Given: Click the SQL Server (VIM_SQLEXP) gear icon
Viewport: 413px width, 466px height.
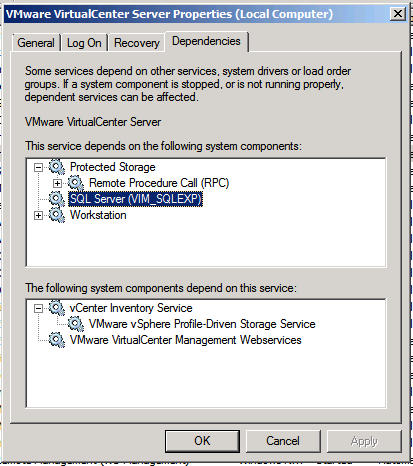Looking at the screenshot, I should (57, 199).
